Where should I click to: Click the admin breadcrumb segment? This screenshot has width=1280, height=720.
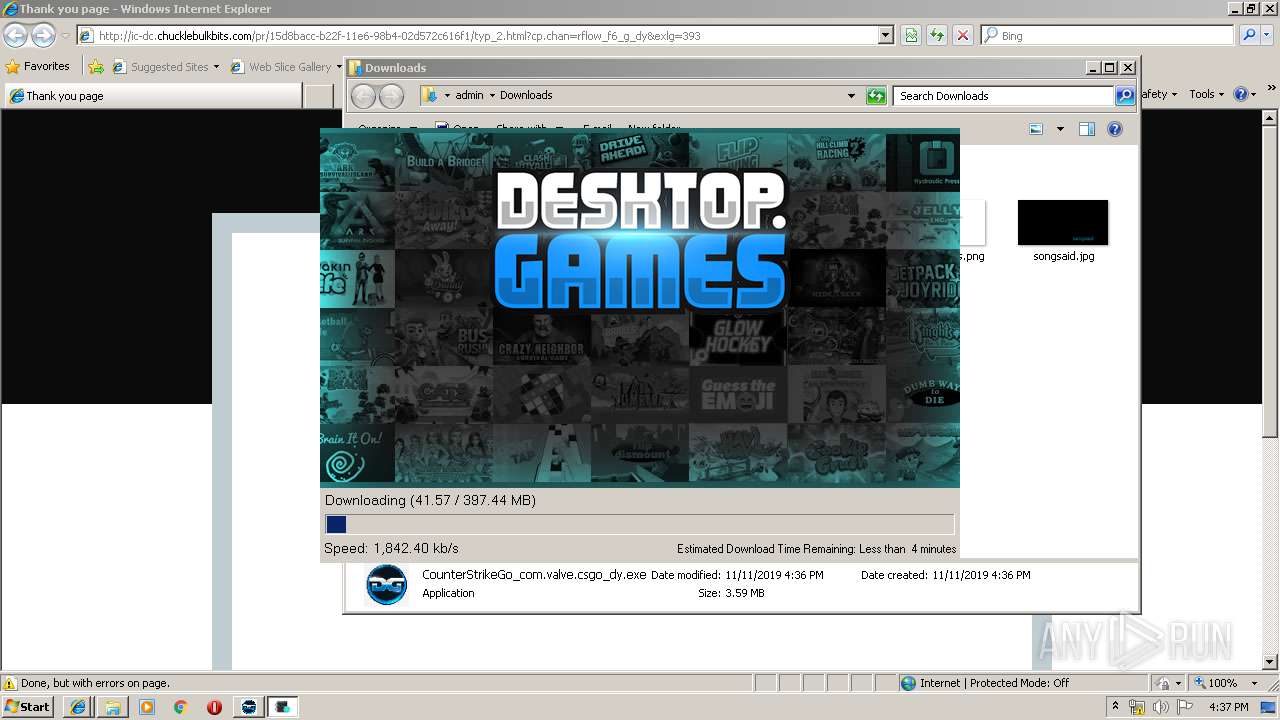[469, 96]
